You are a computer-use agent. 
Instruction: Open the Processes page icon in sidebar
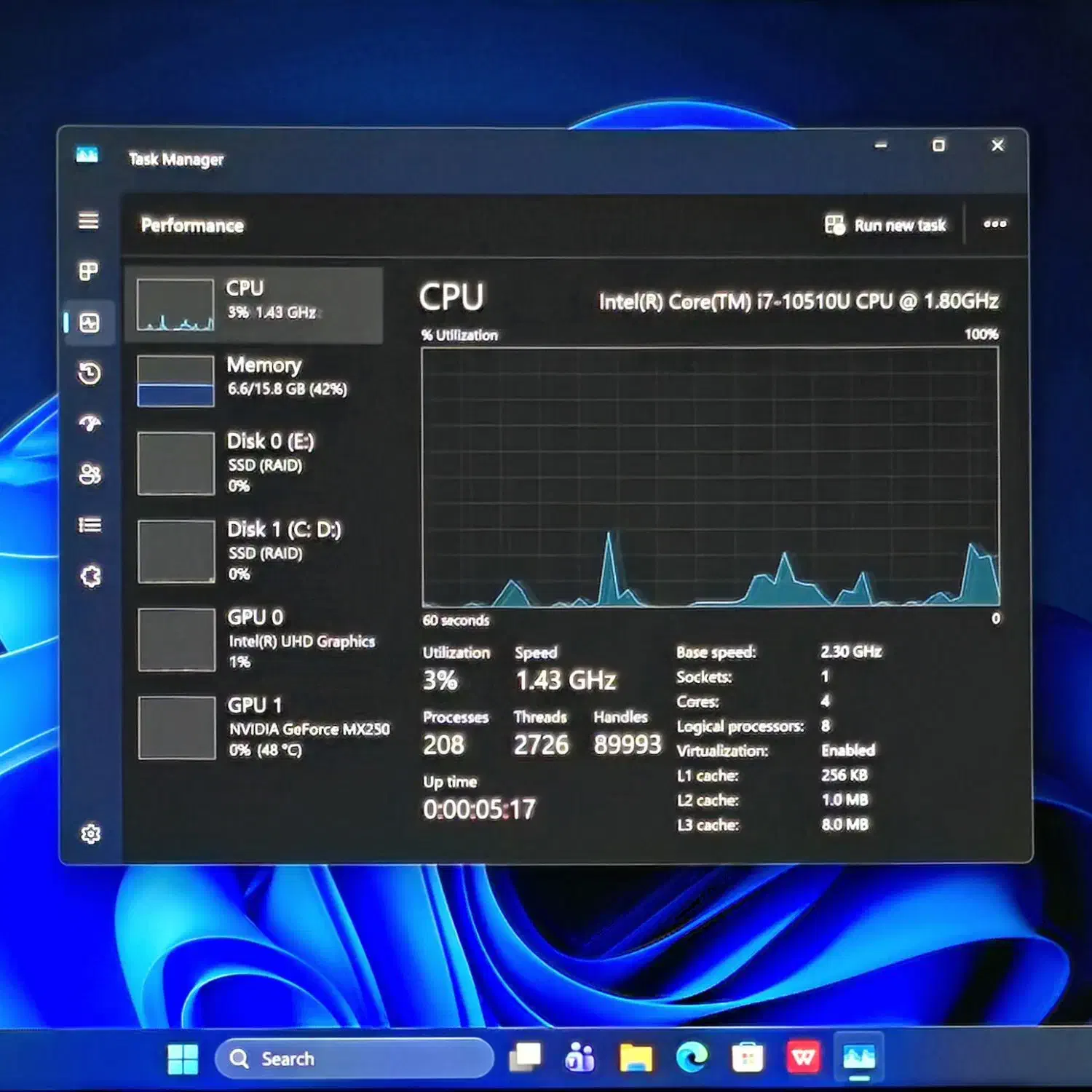pyautogui.click(x=89, y=272)
